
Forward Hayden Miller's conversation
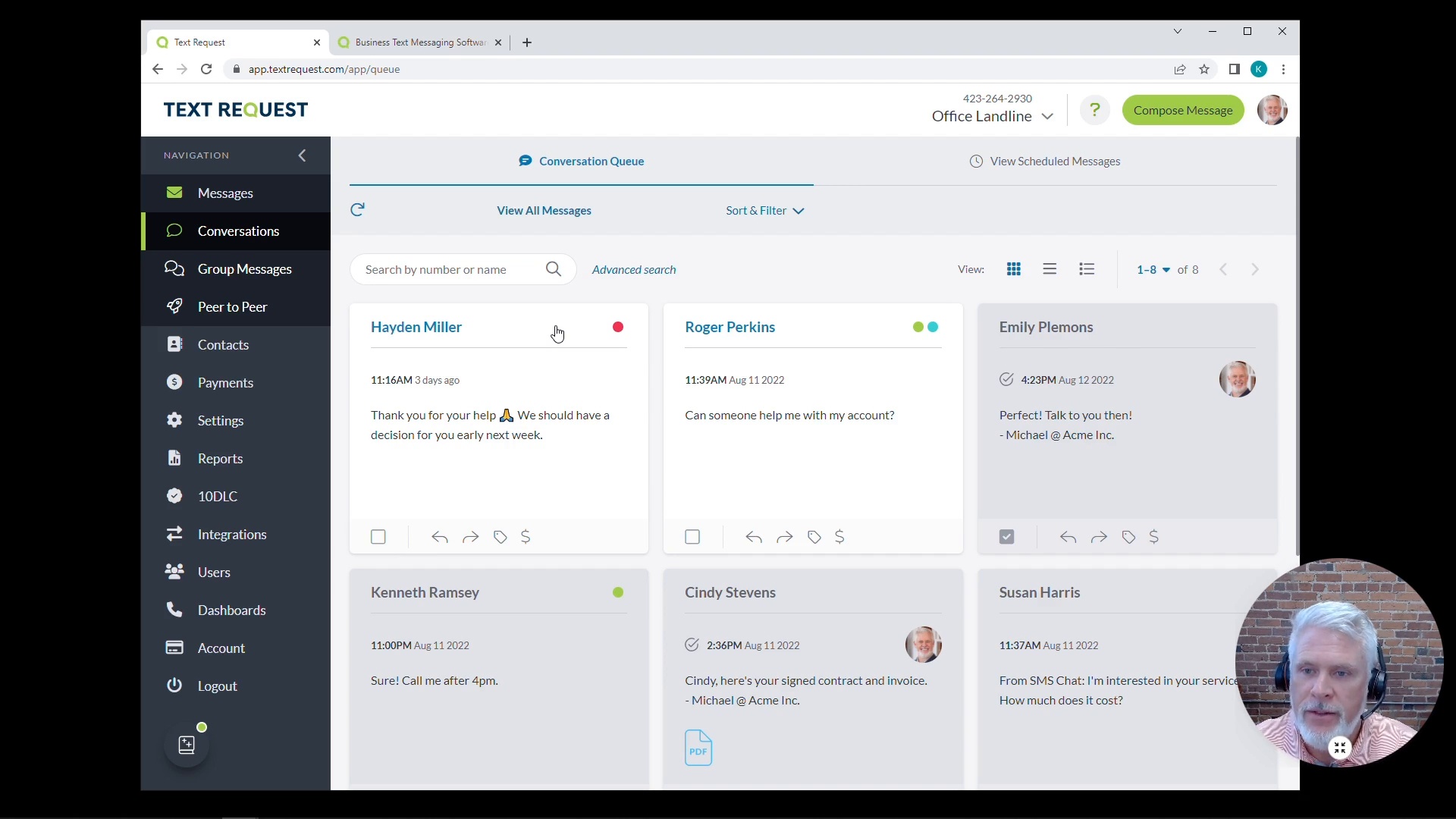coord(471,537)
